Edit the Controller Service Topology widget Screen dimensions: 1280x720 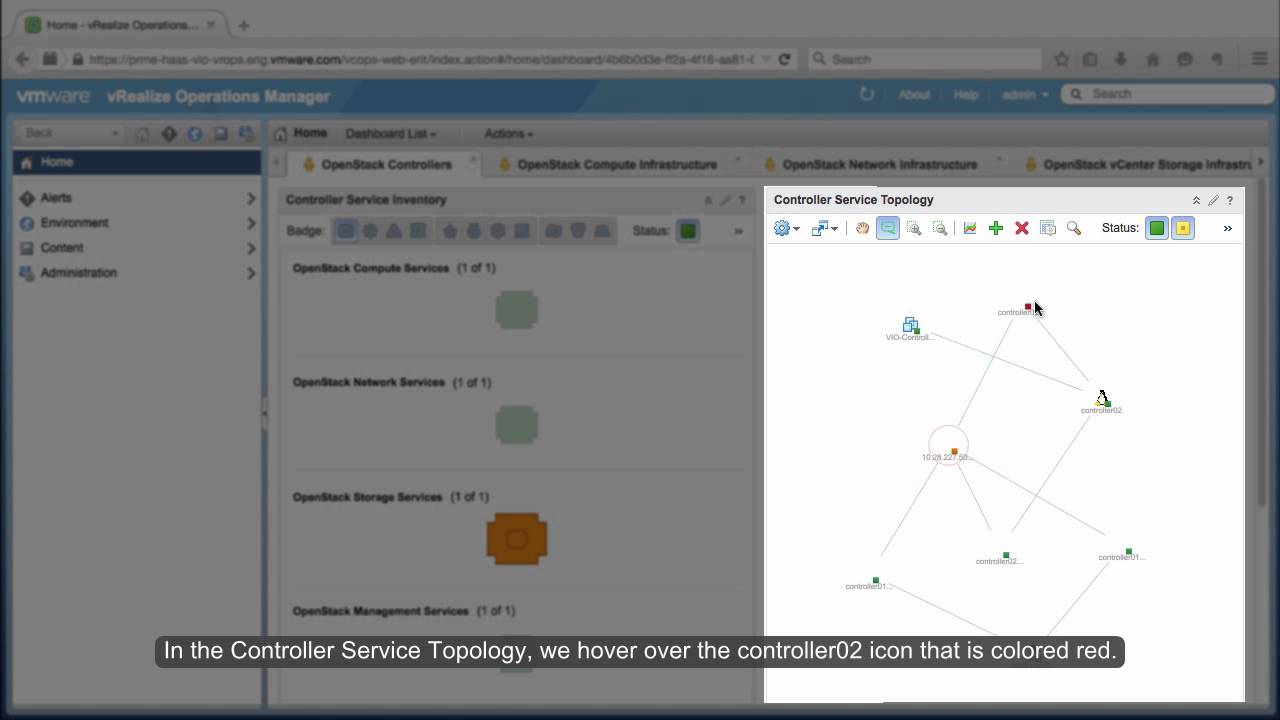tap(1213, 200)
